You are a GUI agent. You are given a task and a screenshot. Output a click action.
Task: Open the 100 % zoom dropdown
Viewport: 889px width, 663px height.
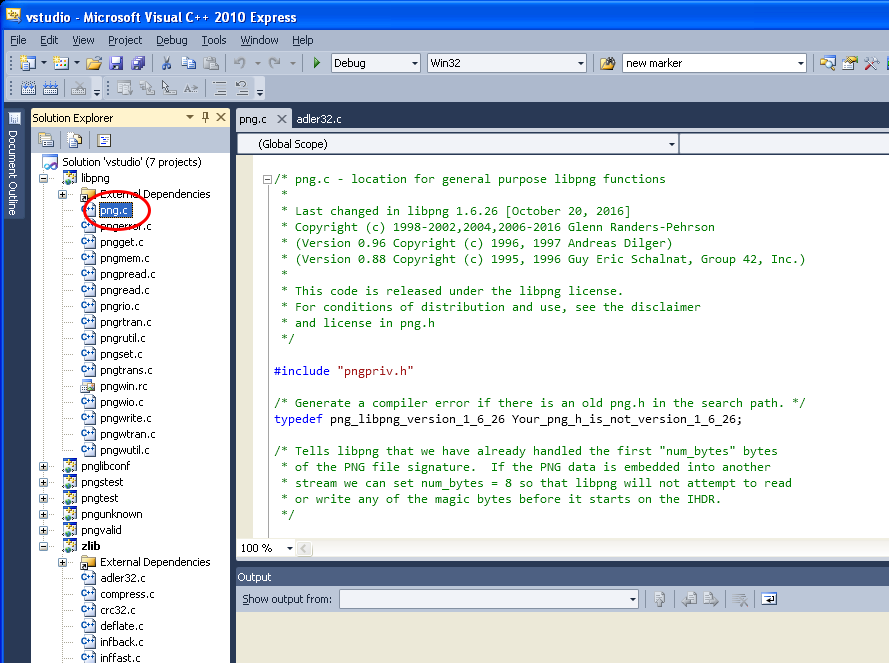[290, 548]
